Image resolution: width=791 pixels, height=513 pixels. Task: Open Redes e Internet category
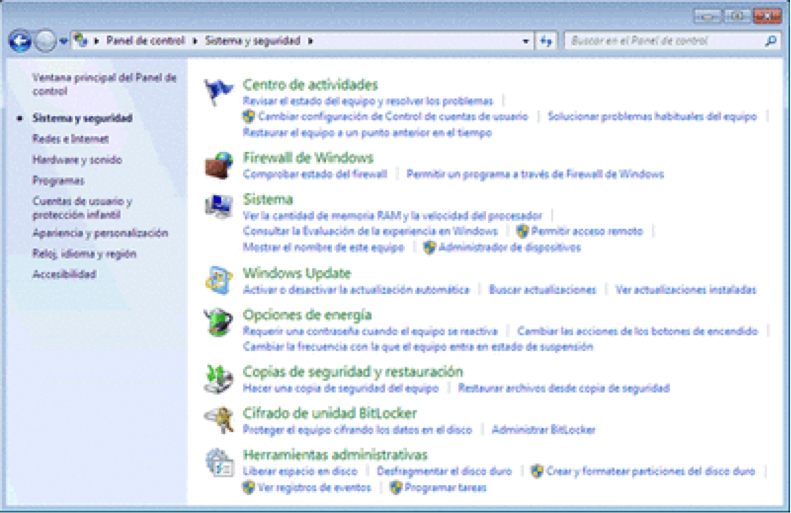point(71,139)
